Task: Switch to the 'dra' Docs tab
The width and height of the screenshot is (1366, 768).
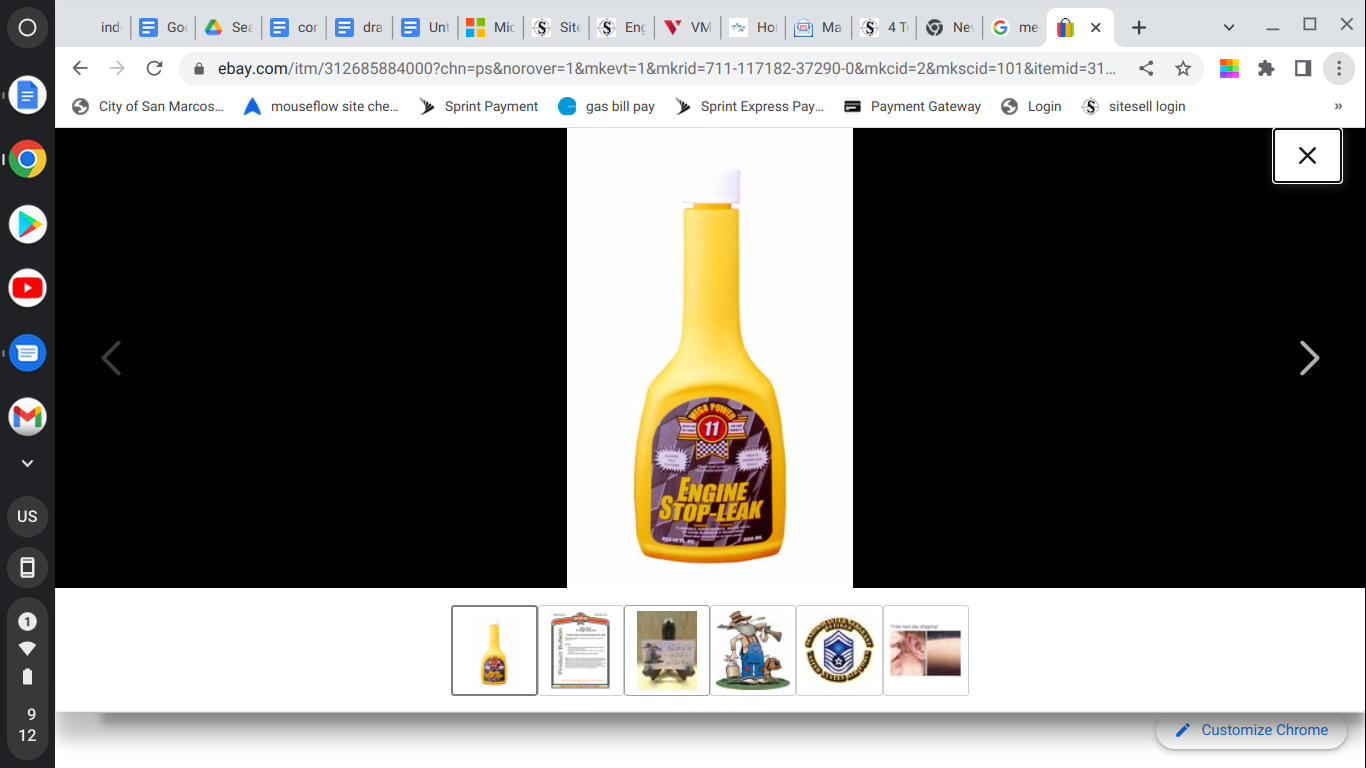Action: 360,28
